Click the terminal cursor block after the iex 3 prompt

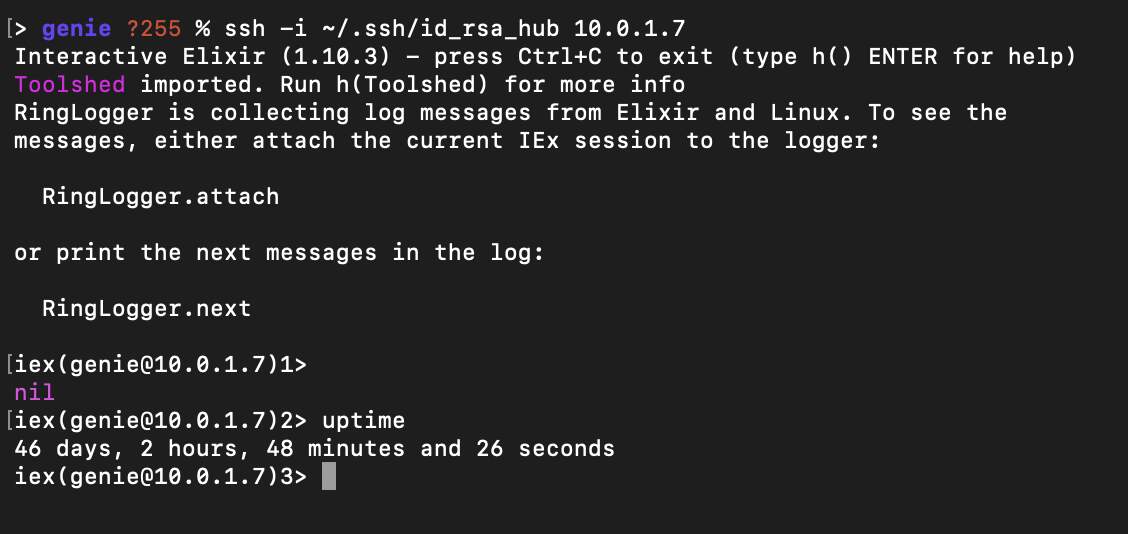[x=329, y=477]
